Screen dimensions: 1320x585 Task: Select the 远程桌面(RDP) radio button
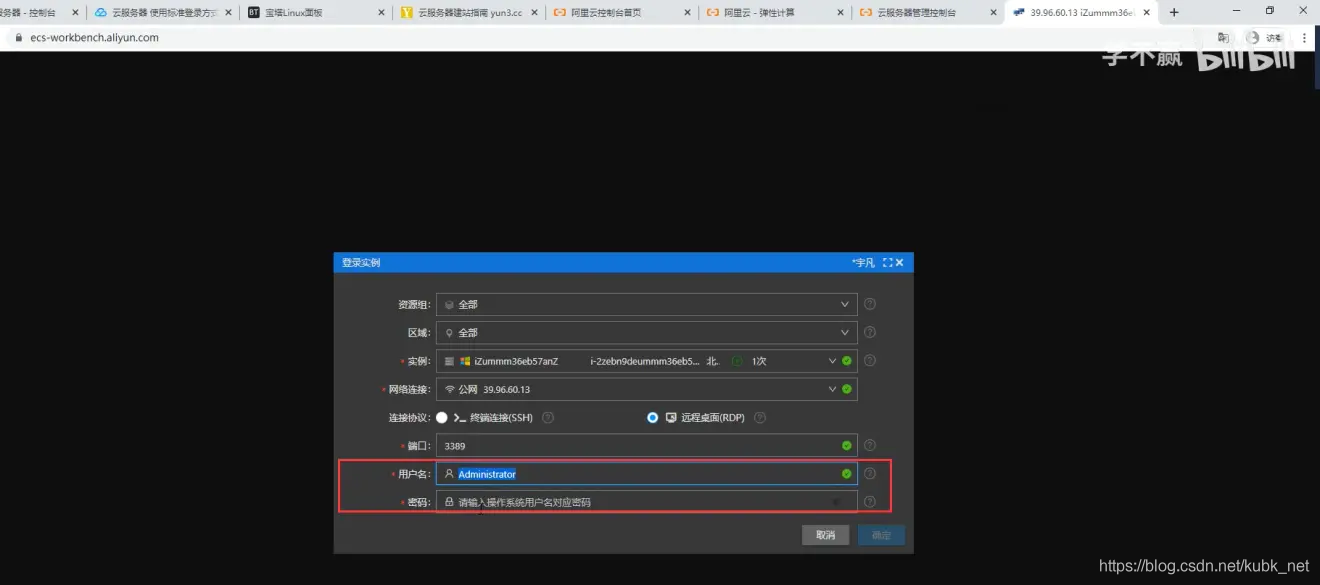tap(652, 417)
